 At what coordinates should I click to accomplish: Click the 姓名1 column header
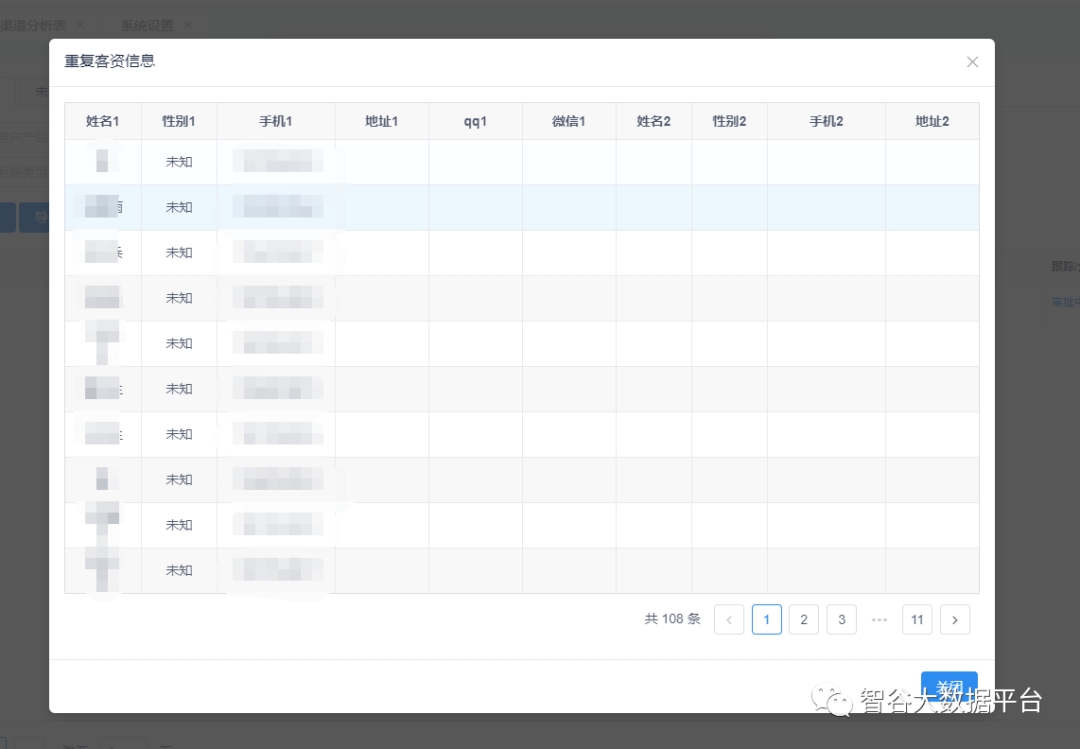click(103, 121)
